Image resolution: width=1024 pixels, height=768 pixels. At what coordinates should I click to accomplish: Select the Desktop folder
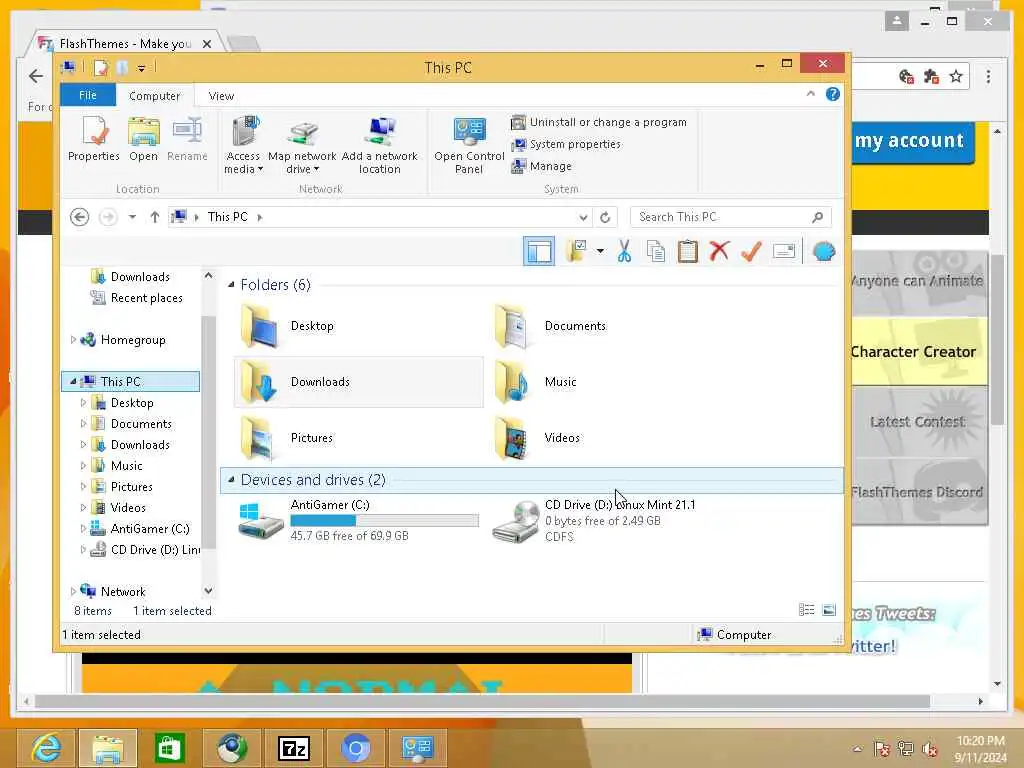click(x=358, y=326)
